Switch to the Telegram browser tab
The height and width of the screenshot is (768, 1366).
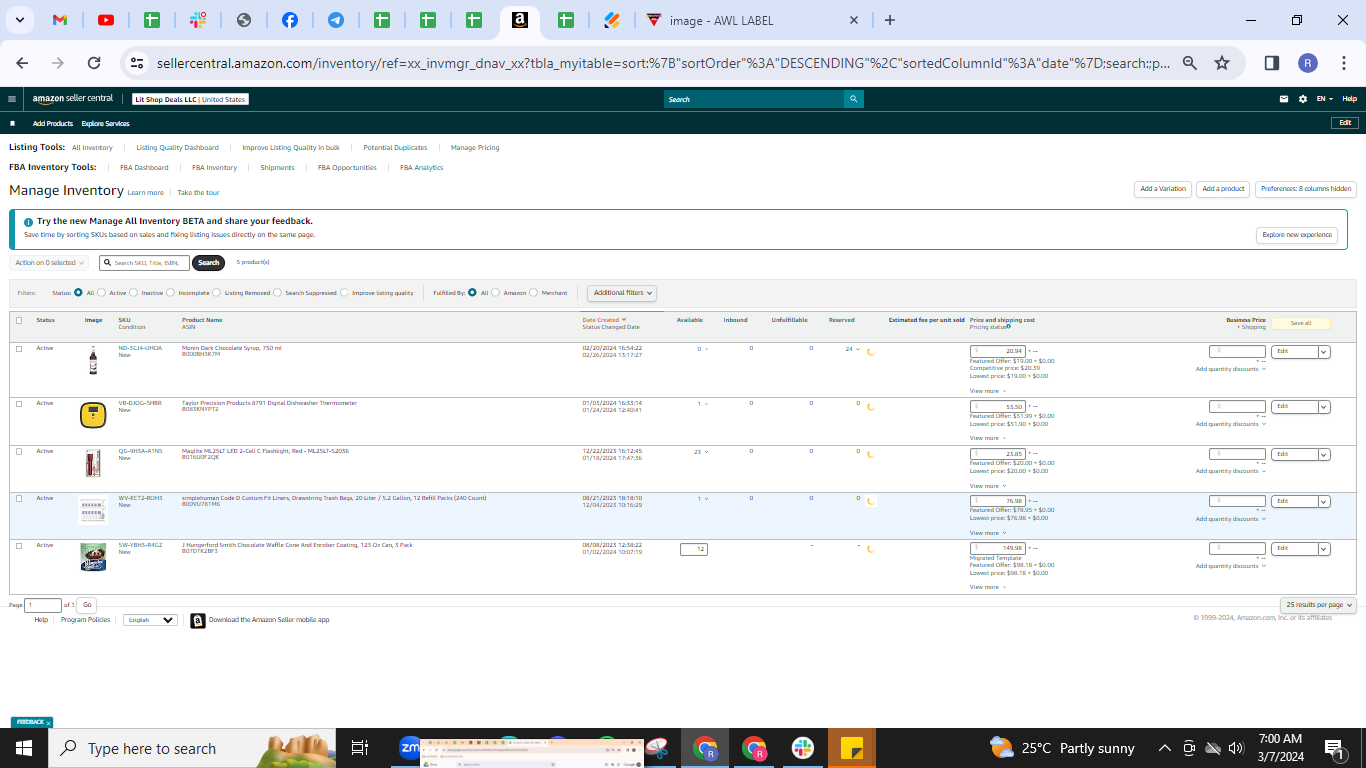[336, 20]
